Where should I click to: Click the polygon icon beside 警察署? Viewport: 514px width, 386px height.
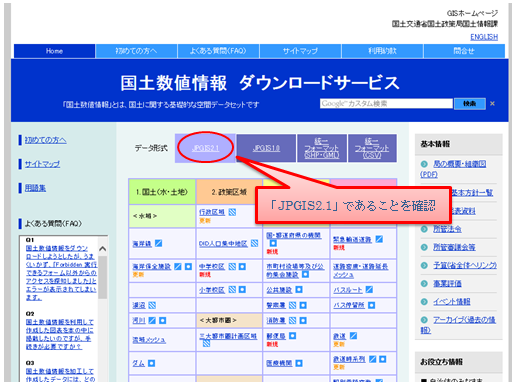(x=292, y=305)
